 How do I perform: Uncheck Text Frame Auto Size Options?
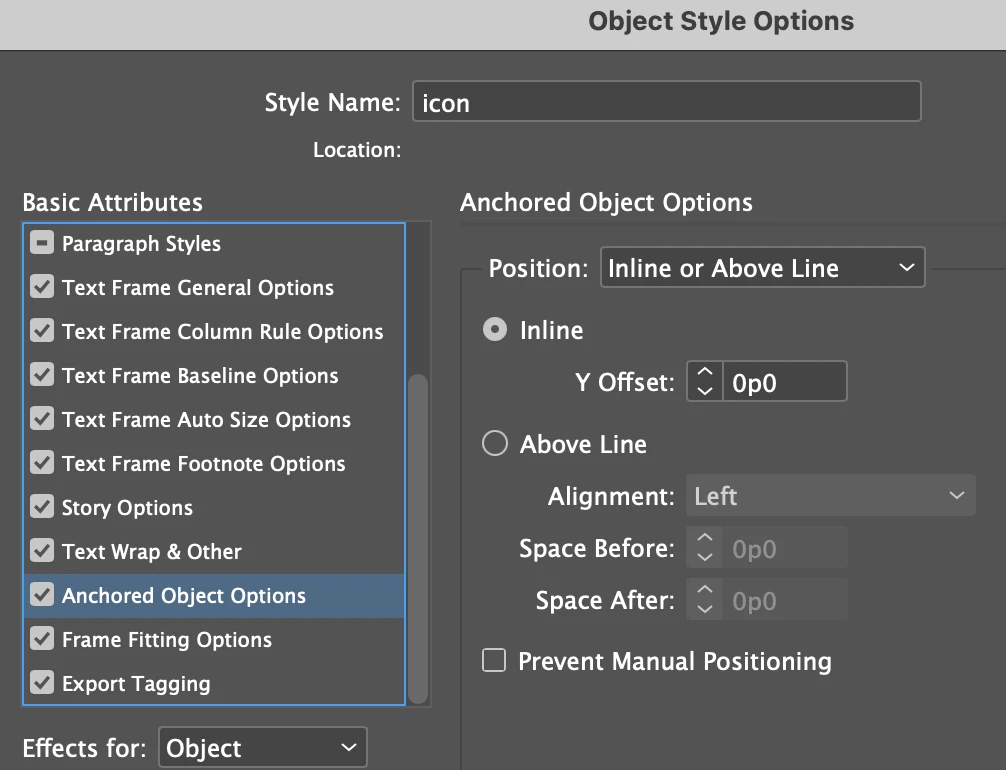coord(42,420)
